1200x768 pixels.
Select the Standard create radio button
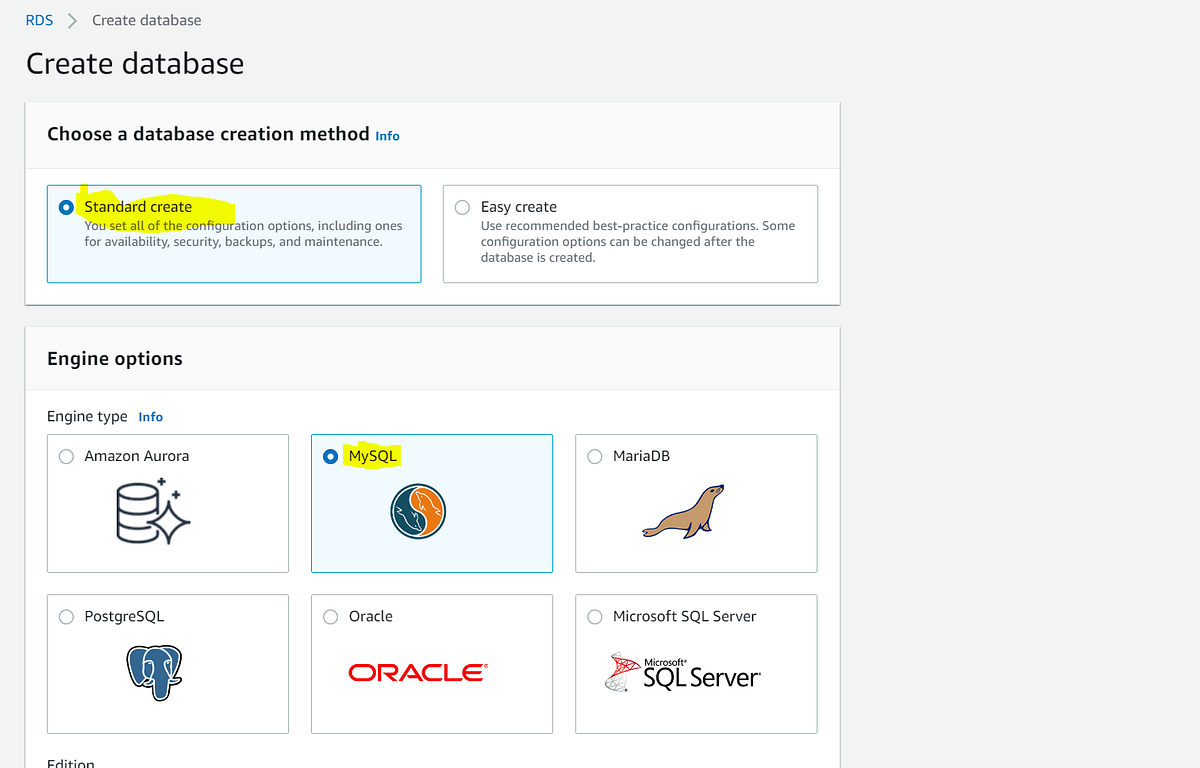coord(66,207)
